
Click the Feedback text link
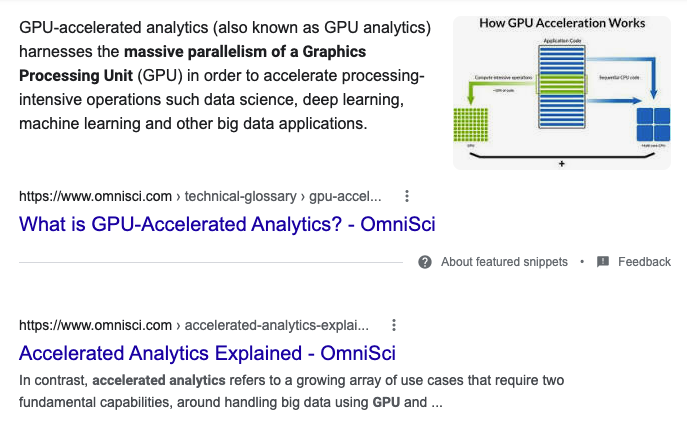point(644,262)
